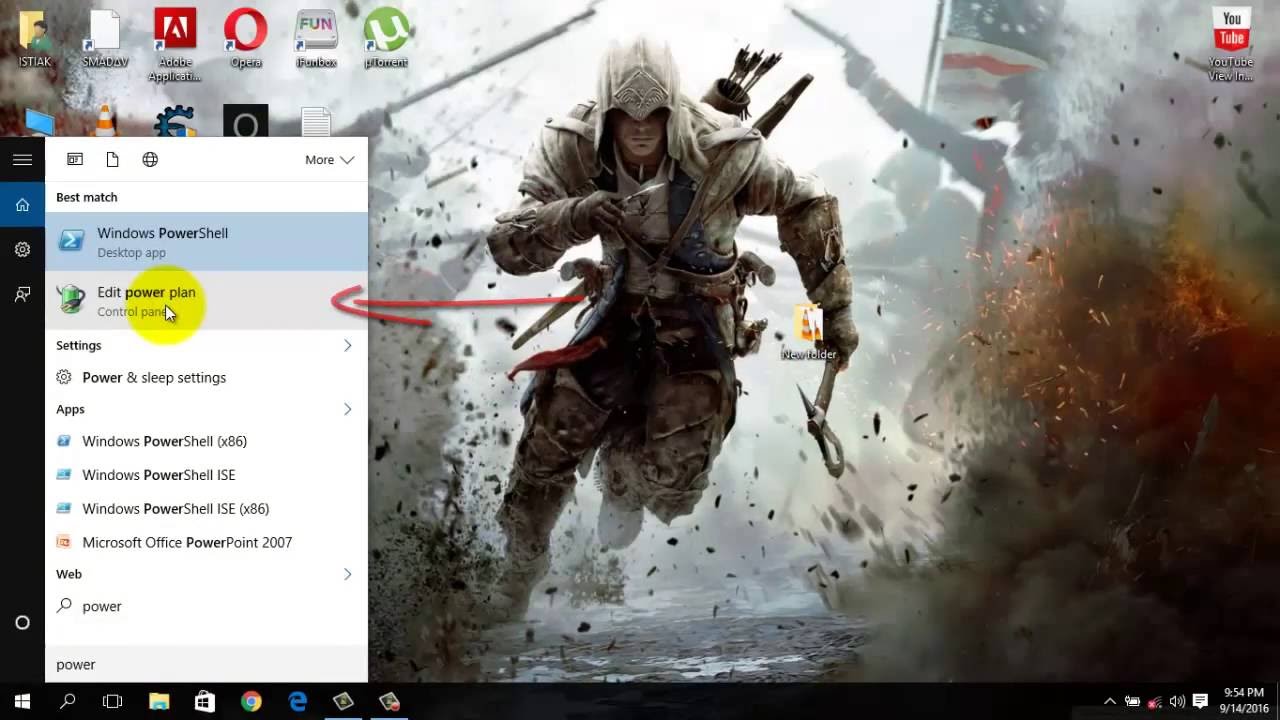Select the VLC cone desktop icon
The height and width of the screenshot is (720, 1280).
tap(105, 120)
